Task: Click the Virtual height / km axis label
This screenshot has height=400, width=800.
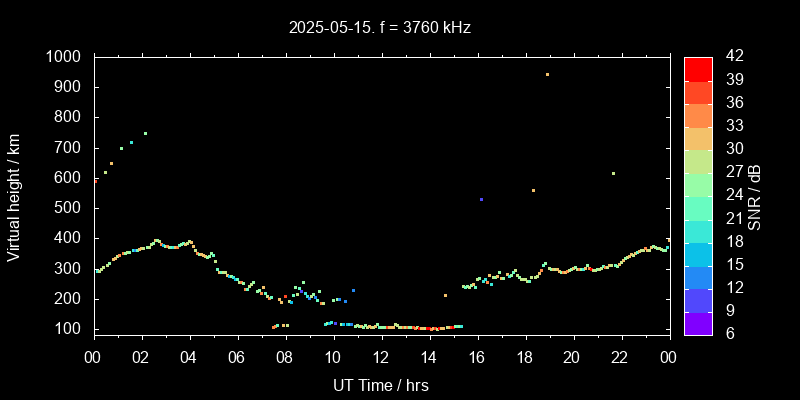Action: pos(14,196)
